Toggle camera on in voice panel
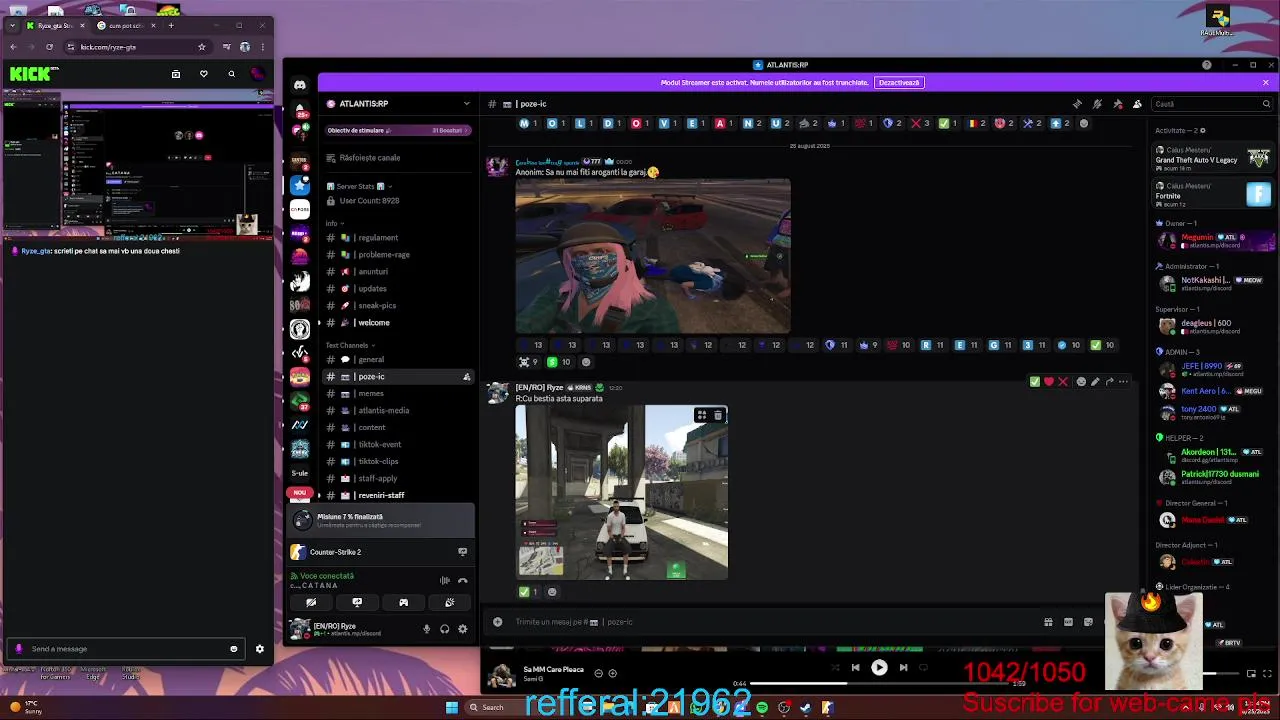This screenshot has width=1280, height=720. [x=311, y=602]
